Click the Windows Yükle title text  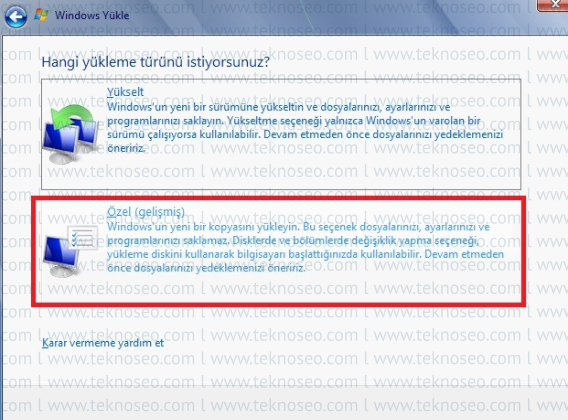click(92, 16)
